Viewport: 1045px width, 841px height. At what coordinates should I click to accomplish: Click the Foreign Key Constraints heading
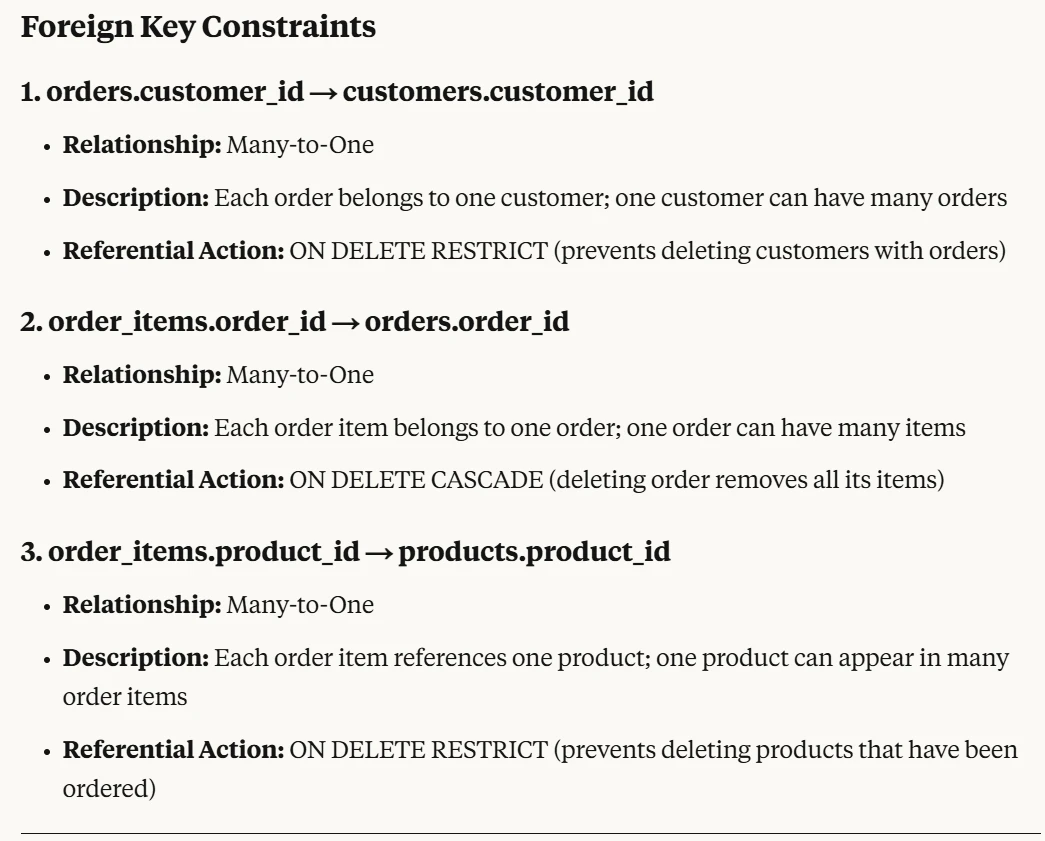198,27
